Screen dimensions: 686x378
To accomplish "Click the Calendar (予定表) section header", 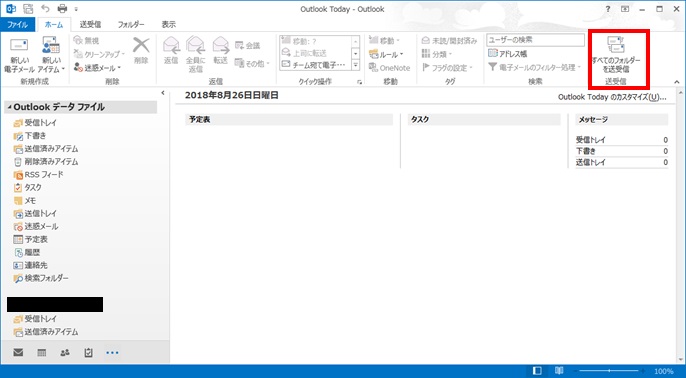I will click(x=289, y=119).
